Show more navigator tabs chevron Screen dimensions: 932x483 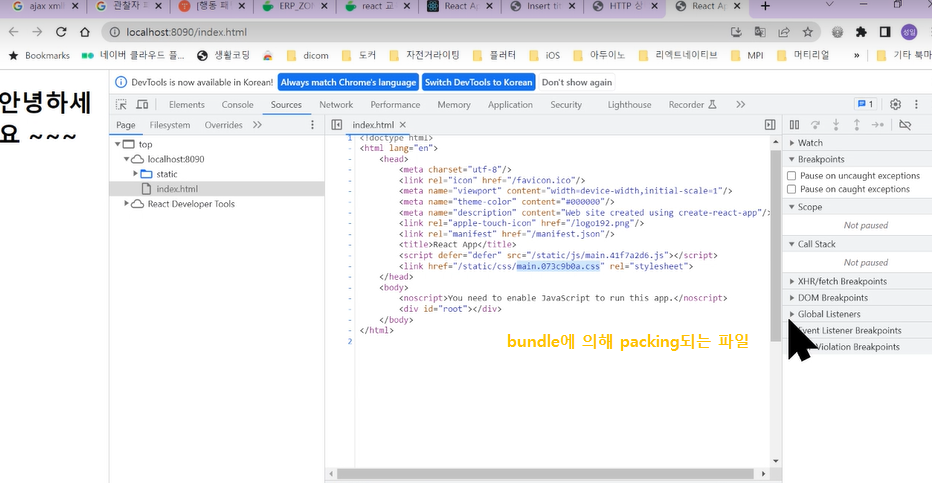[x=257, y=125]
